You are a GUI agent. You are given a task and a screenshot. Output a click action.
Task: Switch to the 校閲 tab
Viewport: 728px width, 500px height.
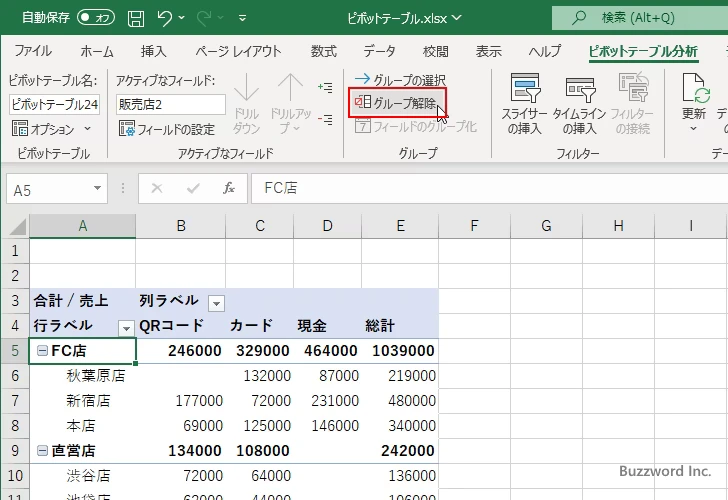pos(436,51)
